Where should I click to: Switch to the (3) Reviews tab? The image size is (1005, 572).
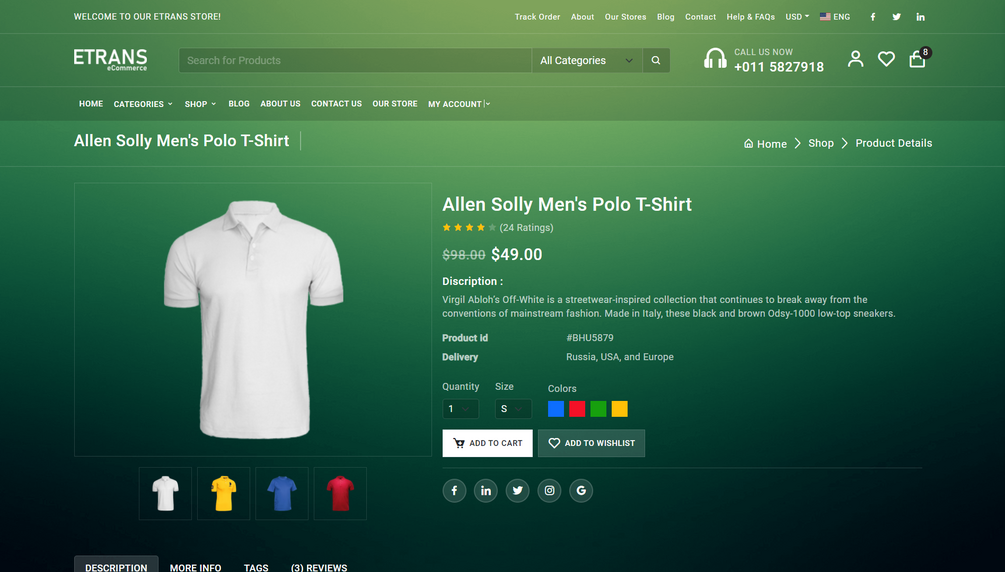tap(319, 568)
